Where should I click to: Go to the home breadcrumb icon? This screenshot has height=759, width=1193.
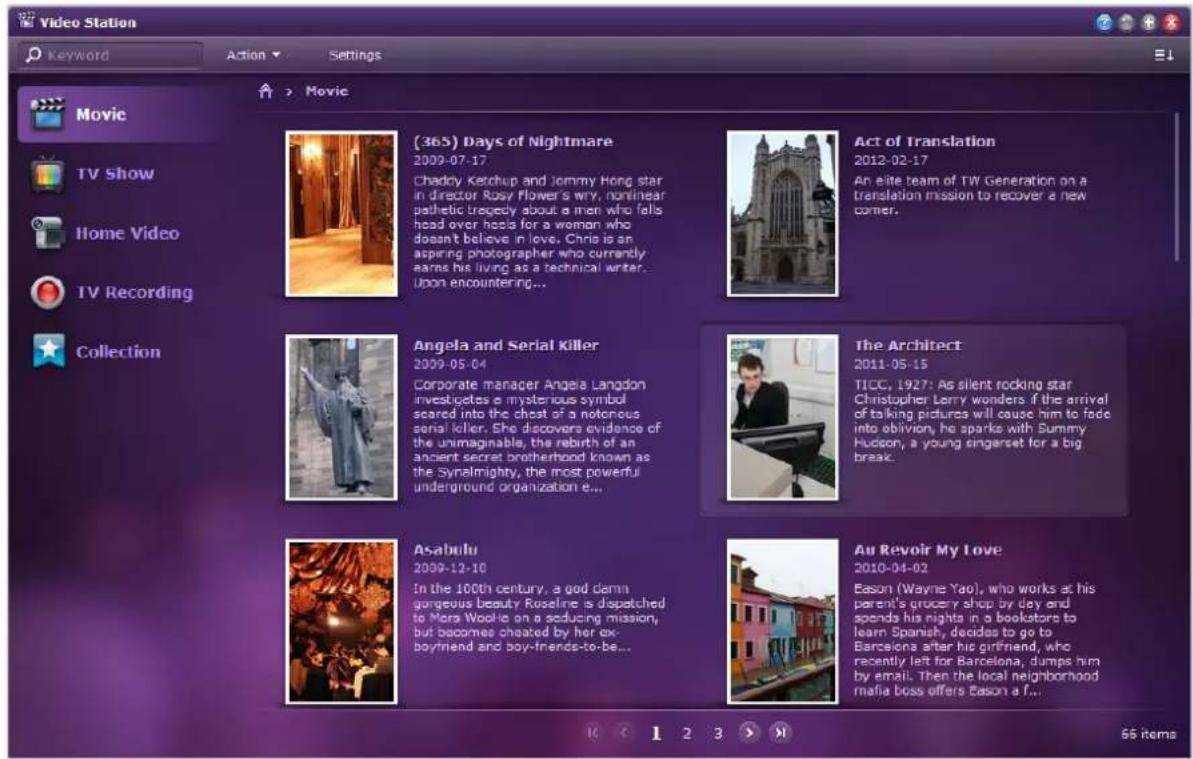click(265, 91)
